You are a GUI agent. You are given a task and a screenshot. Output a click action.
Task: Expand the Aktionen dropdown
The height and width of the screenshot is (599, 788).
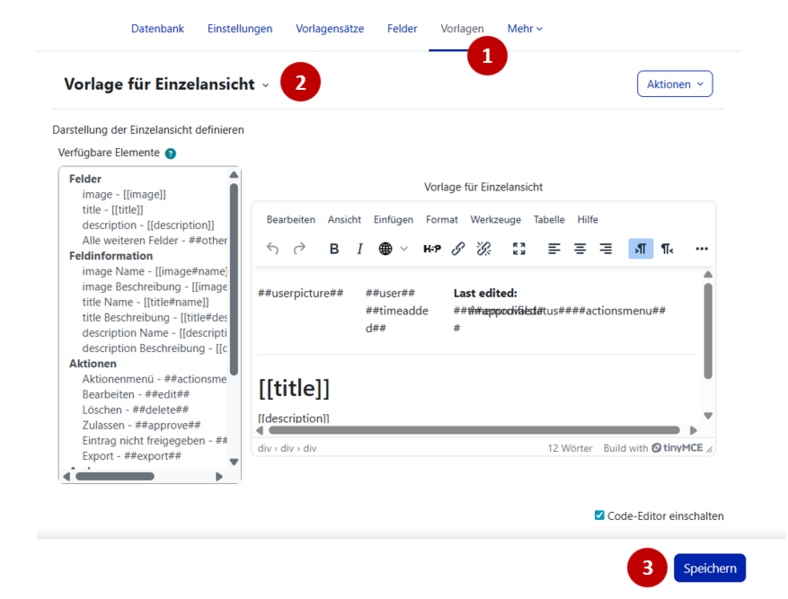point(674,84)
